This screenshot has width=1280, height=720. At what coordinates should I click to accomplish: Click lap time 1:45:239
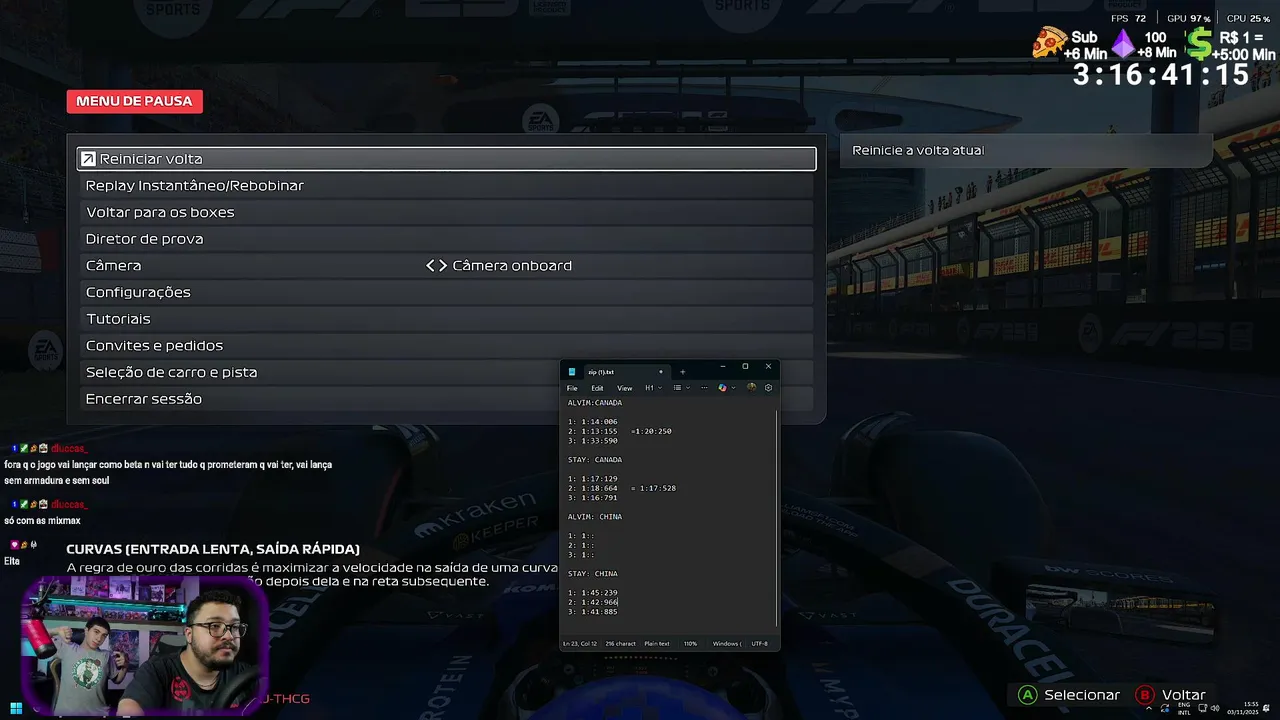(x=599, y=593)
